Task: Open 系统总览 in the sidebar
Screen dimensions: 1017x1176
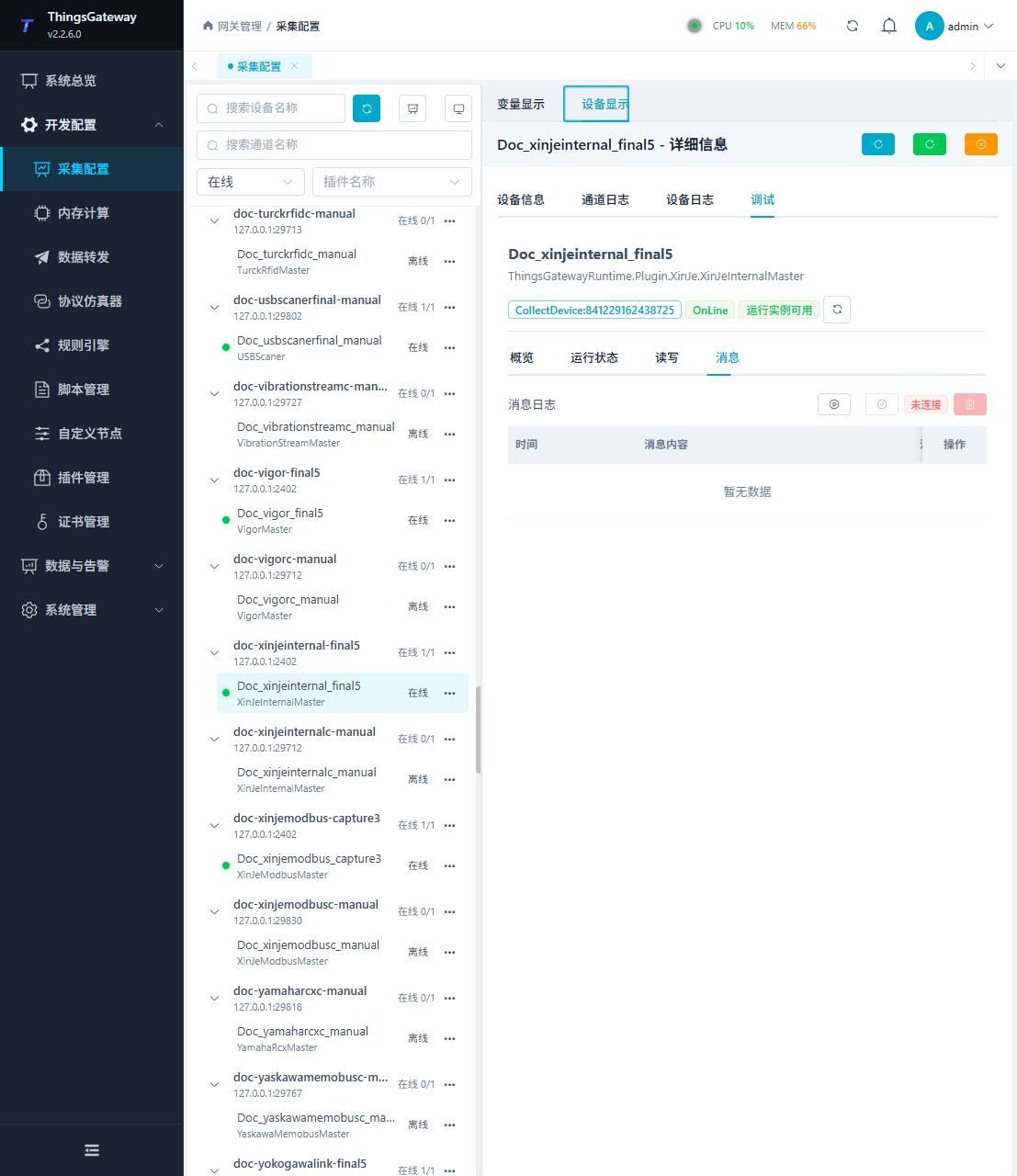Action: 92,81
